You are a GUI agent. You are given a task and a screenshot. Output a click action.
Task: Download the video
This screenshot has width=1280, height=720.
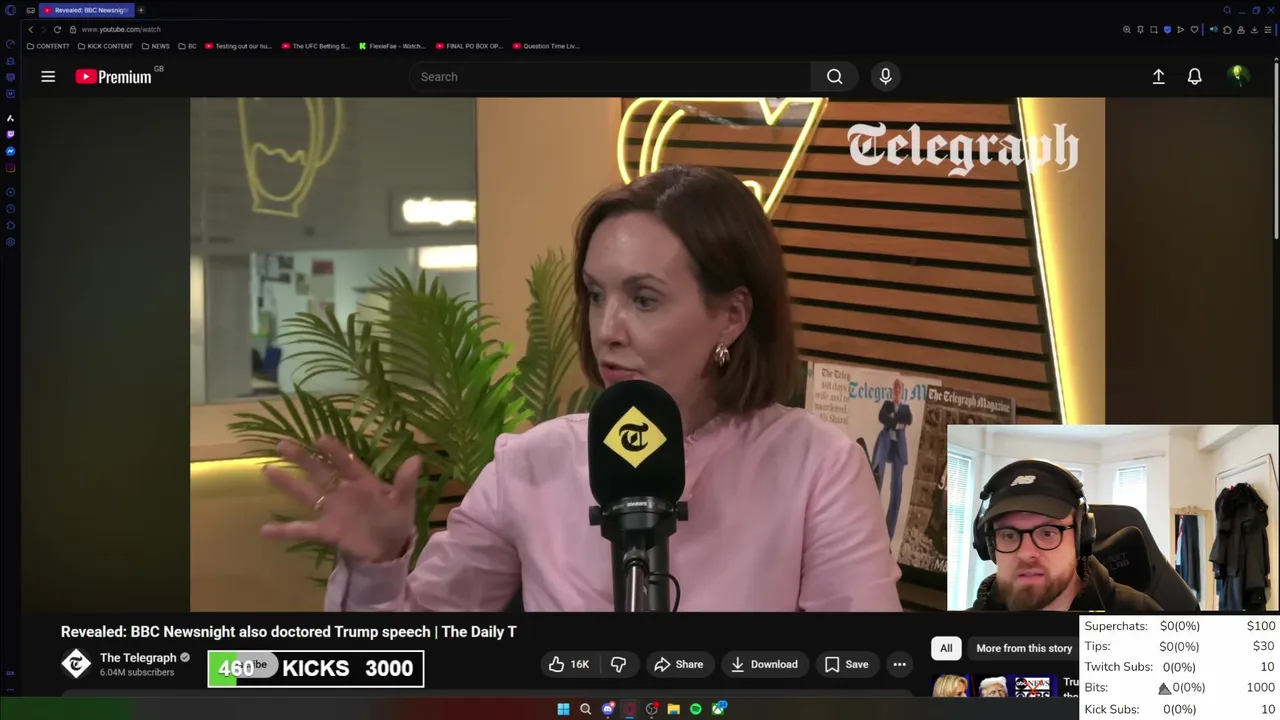764,664
